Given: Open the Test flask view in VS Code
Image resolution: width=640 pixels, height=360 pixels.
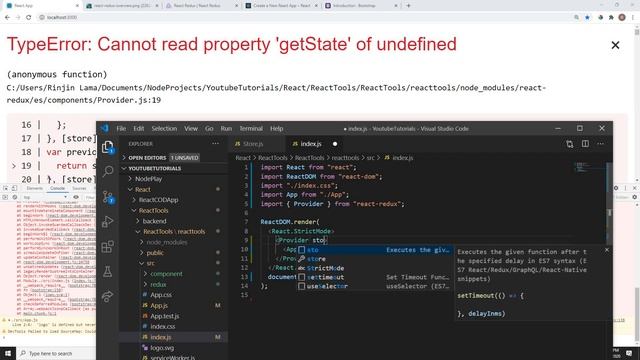Looking at the screenshot, I should (108, 271).
